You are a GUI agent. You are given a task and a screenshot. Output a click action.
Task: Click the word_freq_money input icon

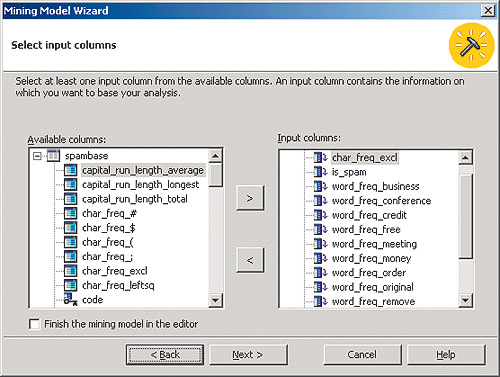tap(321, 258)
